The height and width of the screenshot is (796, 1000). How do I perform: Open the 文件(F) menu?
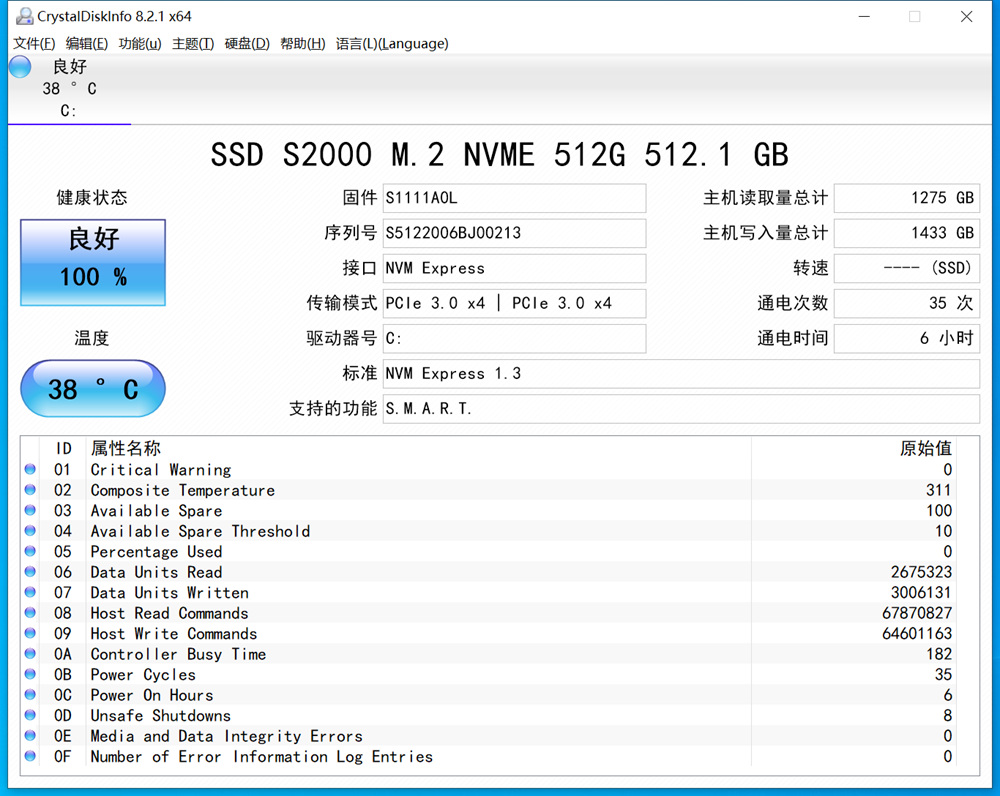(x=34, y=43)
